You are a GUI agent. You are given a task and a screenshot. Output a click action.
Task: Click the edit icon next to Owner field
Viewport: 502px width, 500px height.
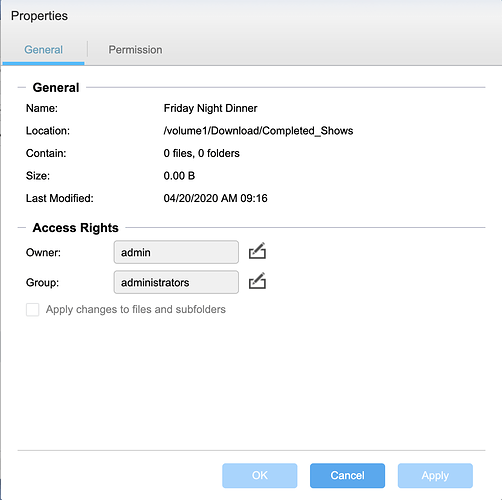[x=257, y=251]
